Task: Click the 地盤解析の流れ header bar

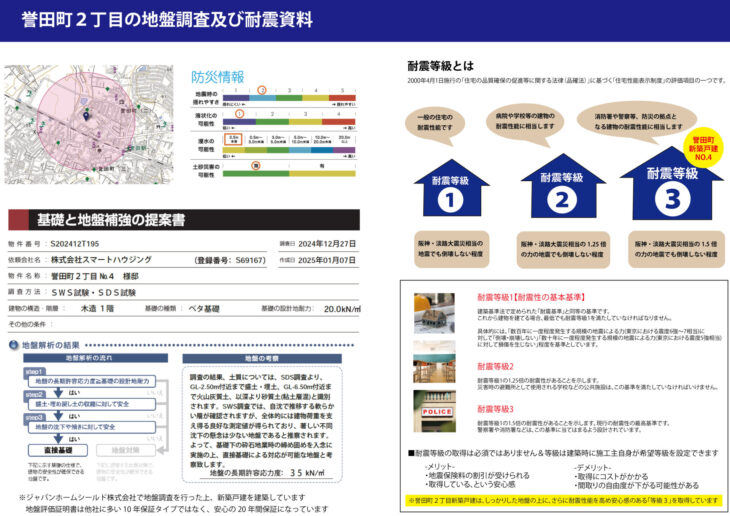Action: click(x=95, y=358)
